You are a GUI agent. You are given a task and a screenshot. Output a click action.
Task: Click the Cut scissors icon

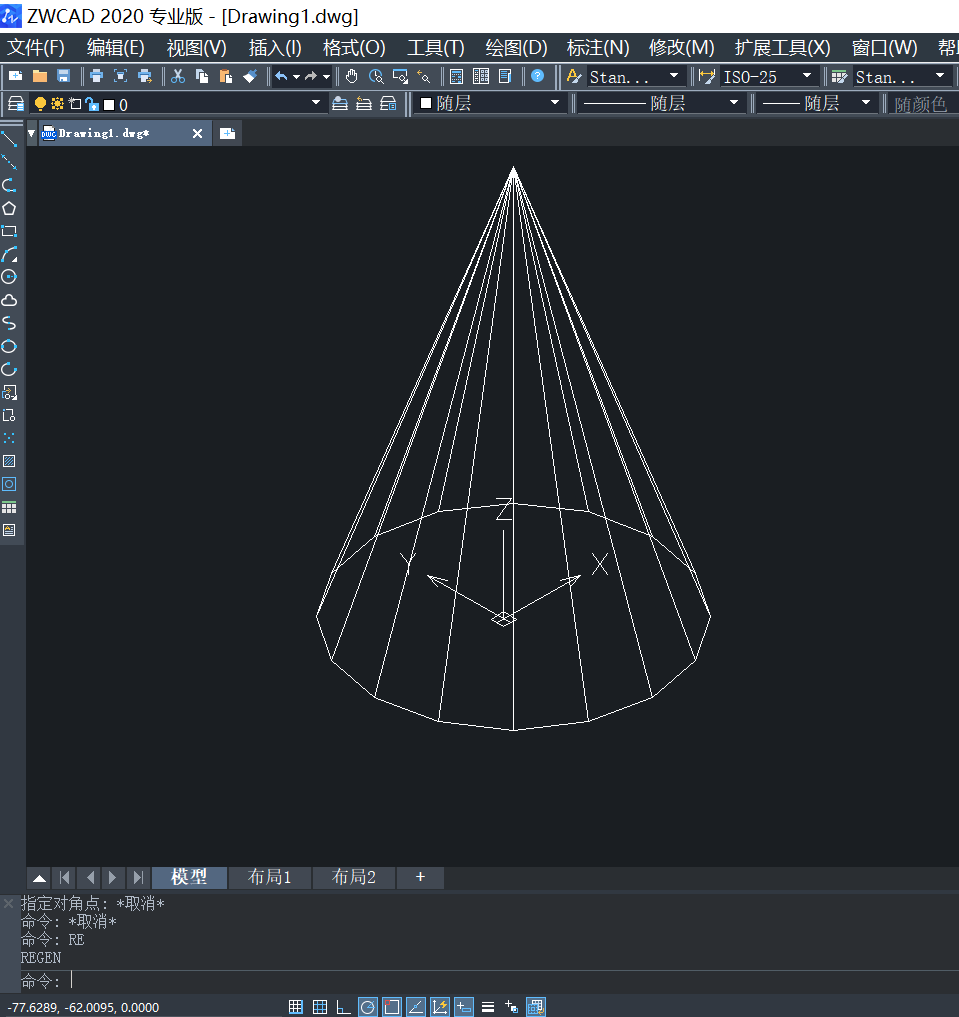click(x=178, y=76)
